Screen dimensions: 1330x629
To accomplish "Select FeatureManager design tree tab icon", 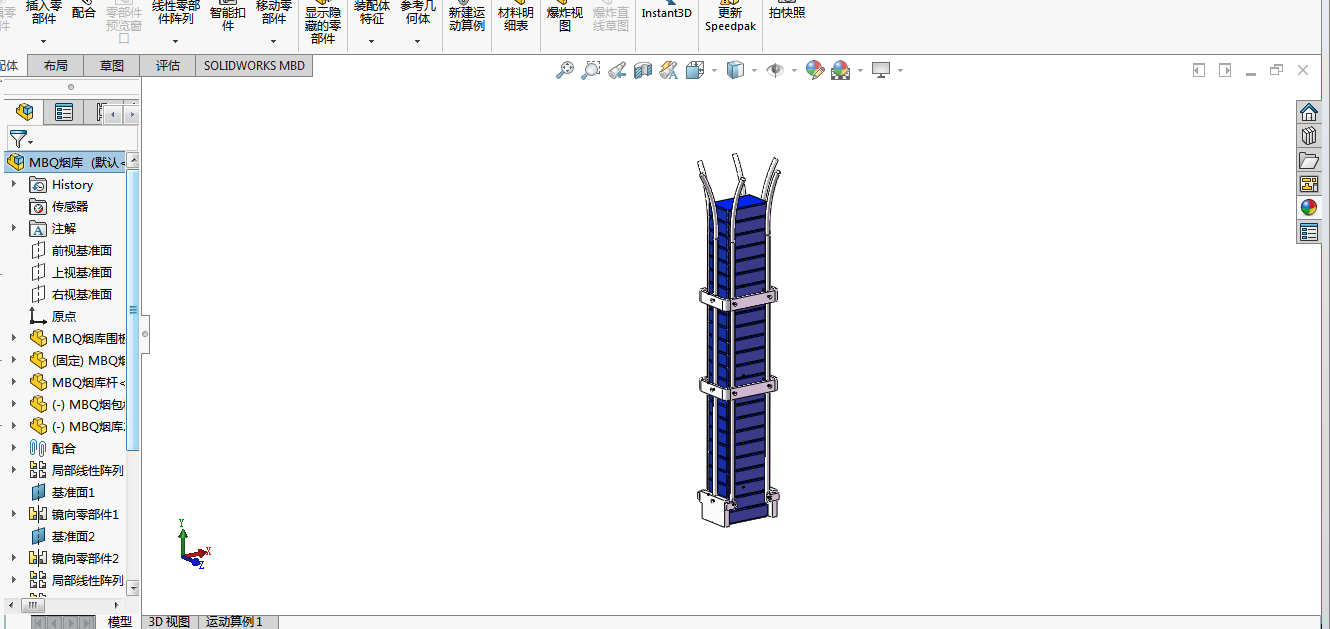I will click(25, 112).
